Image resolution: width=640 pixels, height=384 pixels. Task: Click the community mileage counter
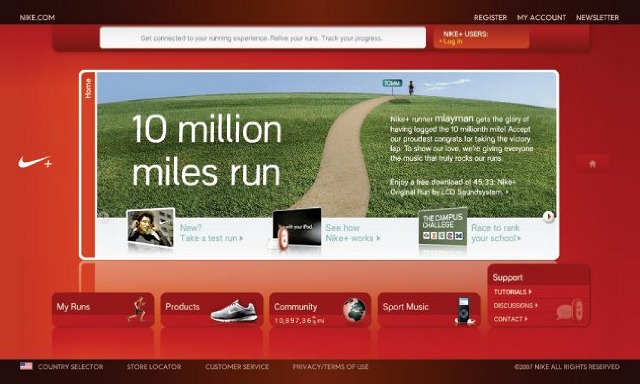[300, 321]
